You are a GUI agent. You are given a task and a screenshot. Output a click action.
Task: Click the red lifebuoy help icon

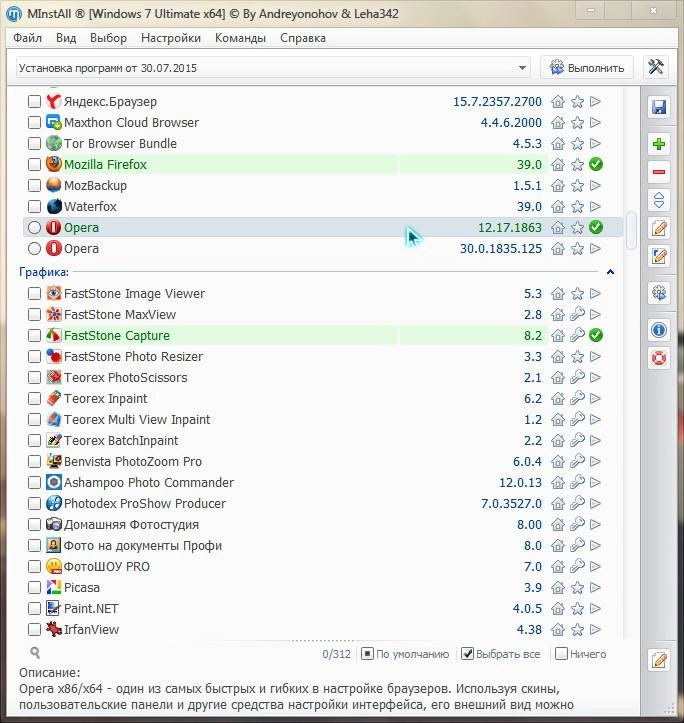(x=659, y=358)
